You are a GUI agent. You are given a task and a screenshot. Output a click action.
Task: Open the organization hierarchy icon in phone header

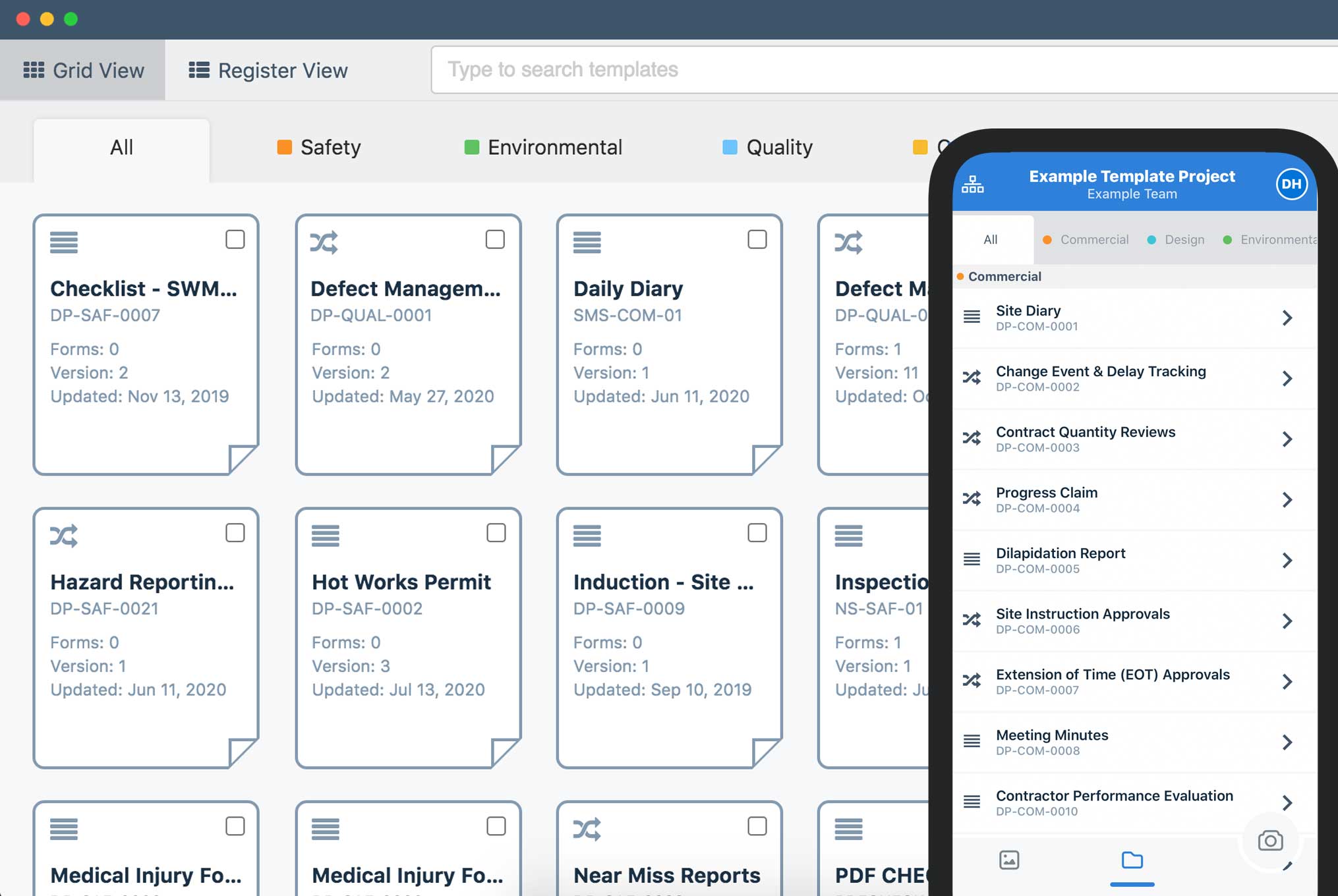pyautogui.click(x=973, y=184)
